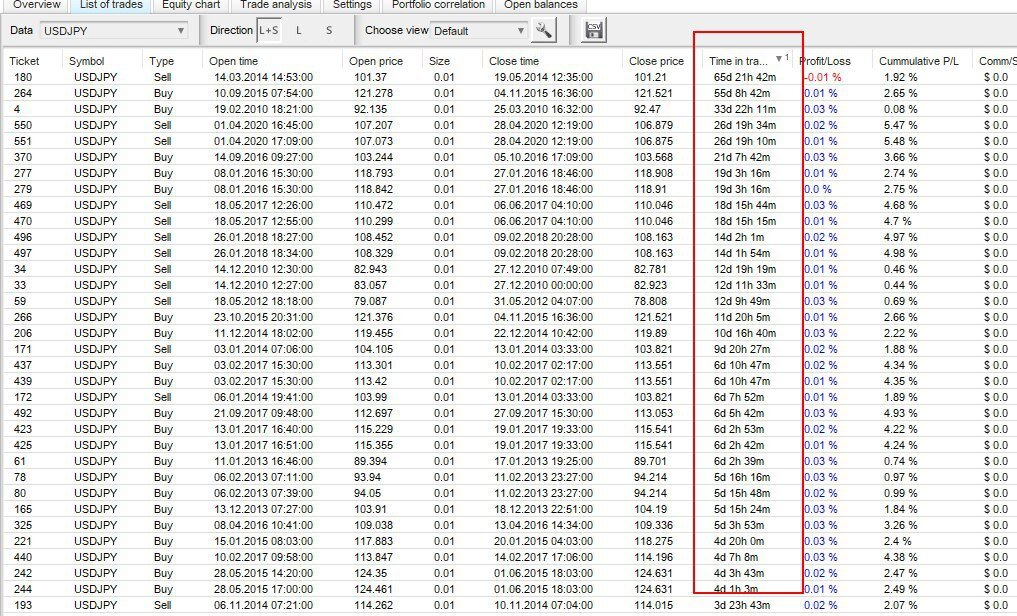The width and height of the screenshot is (1017, 616).
Task: Select ticket 180 cell
Action: pyautogui.click(x=23, y=77)
